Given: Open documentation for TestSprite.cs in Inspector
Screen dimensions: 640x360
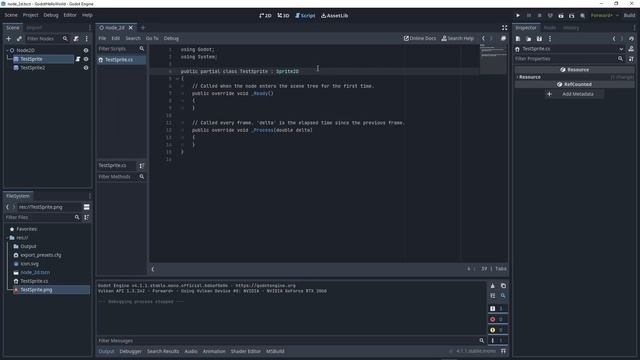Looking at the screenshot, I should 631,49.
